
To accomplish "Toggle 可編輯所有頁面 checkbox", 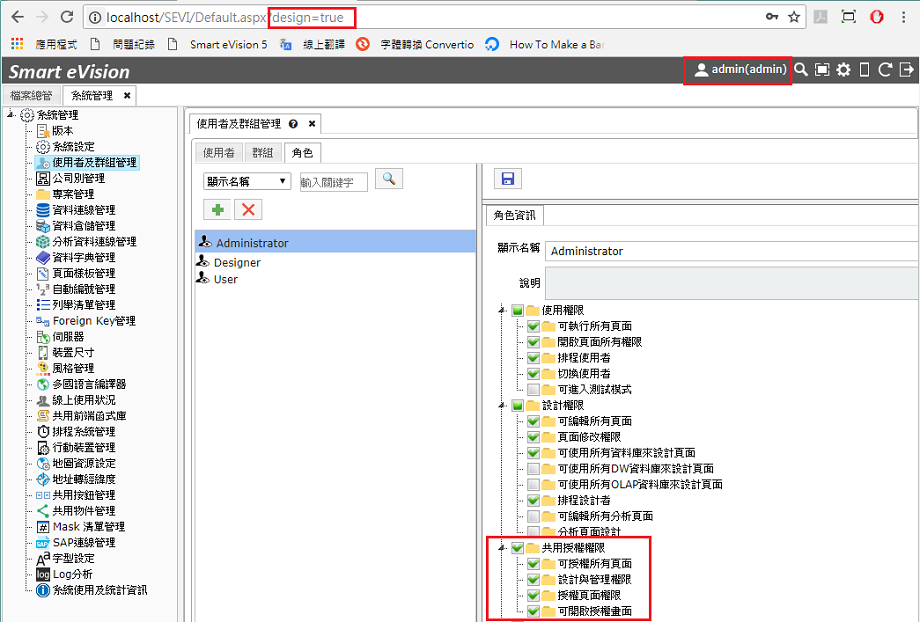I will click(x=533, y=421).
